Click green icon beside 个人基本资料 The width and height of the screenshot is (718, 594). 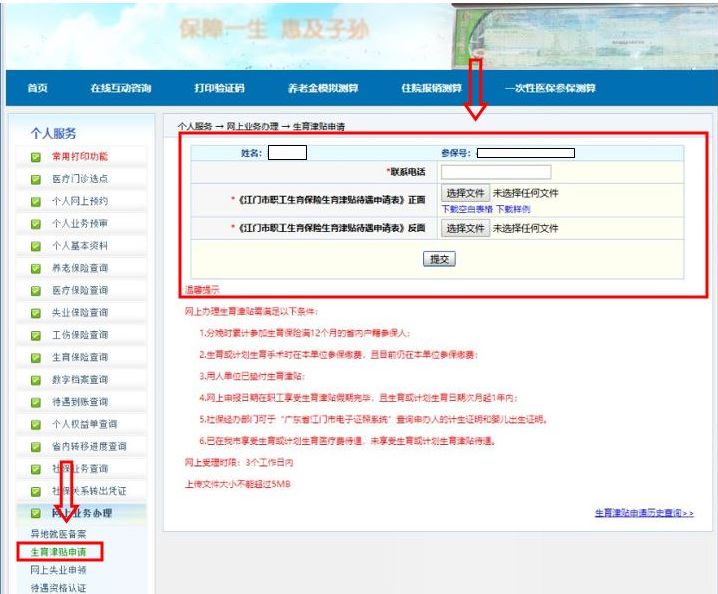pyautogui.click(x=36, y=246)
